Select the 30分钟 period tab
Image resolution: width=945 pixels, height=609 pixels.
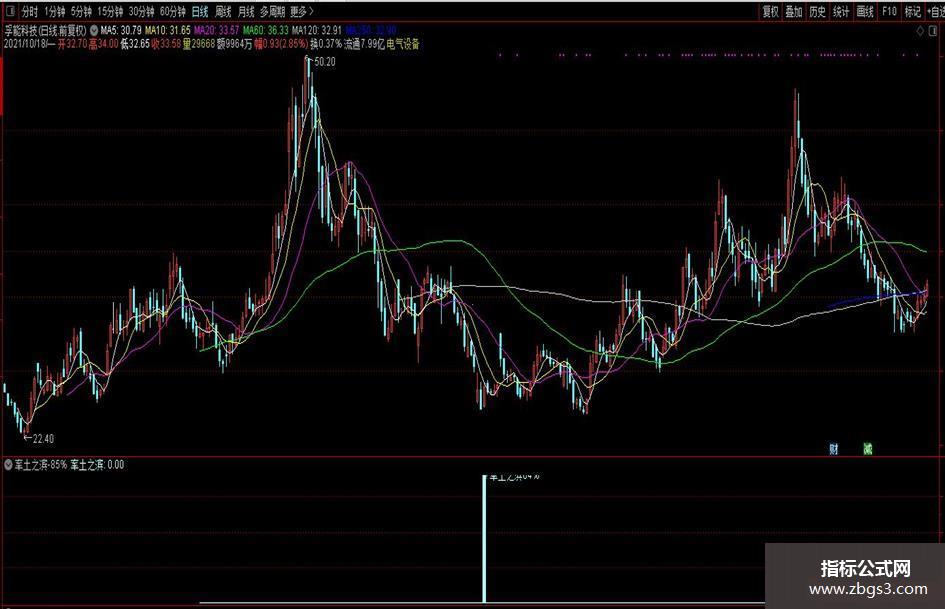pyautogui.click(x=142, y=11)
